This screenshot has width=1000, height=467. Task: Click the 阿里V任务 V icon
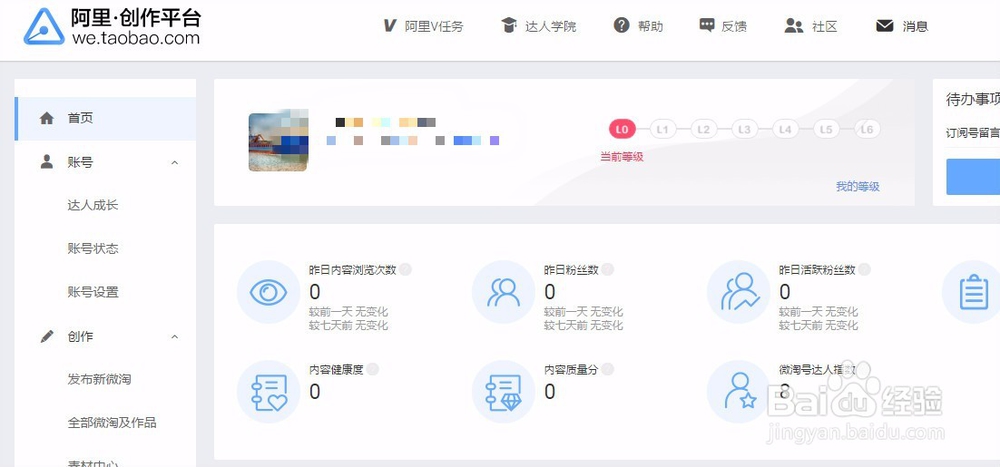390,26
